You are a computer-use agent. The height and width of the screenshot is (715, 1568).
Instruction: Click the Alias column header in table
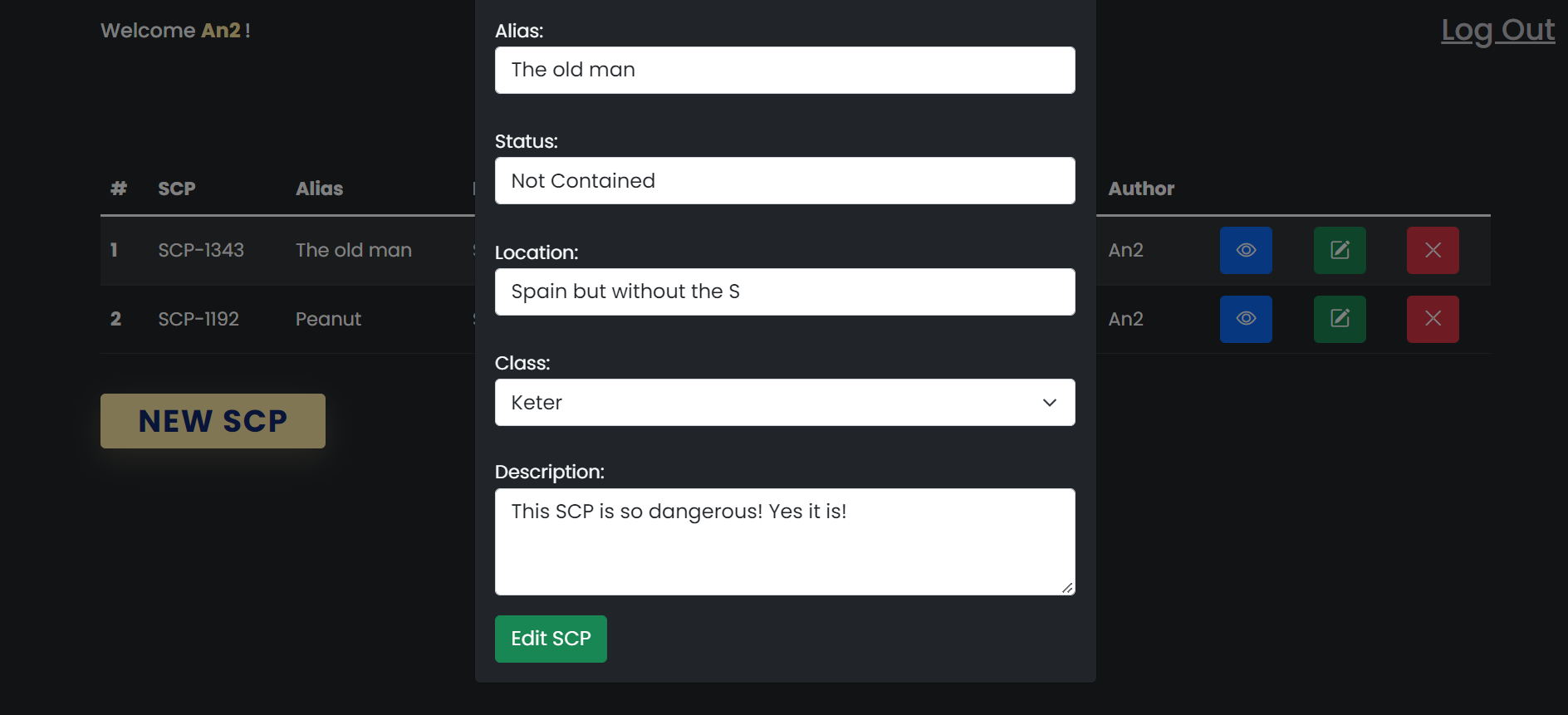pyautogui.click(x=319, y=189)
